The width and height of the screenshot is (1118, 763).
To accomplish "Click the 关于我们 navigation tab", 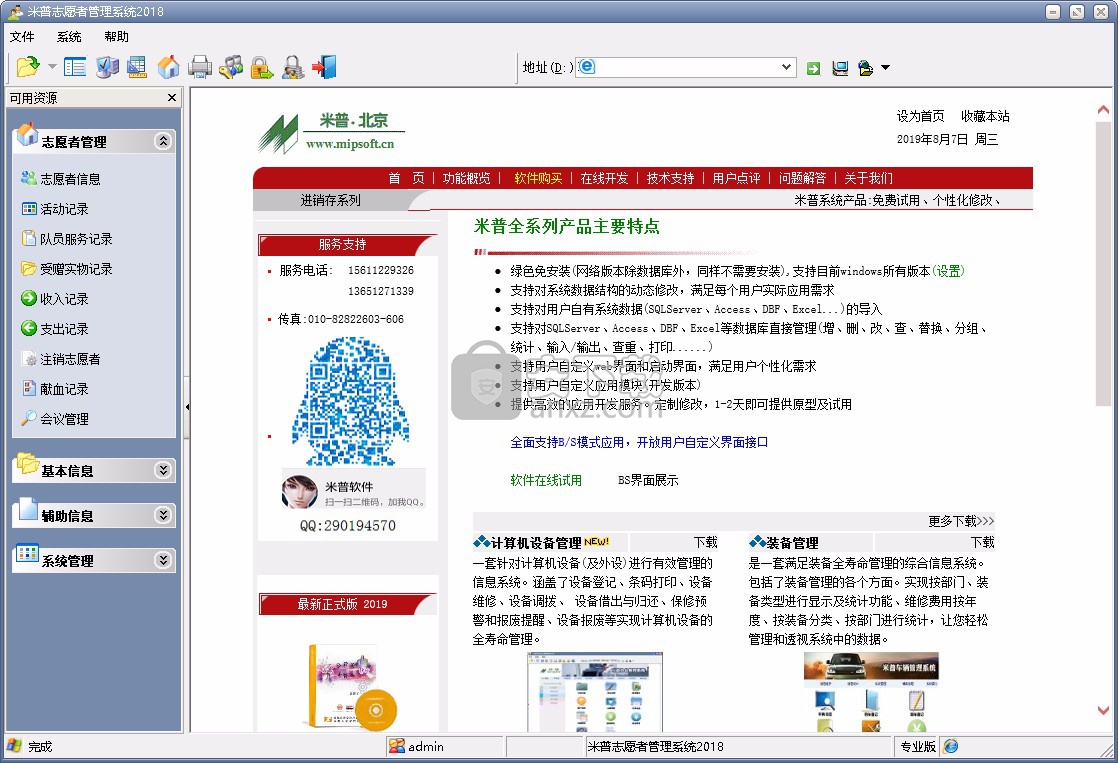I will coord(868,178).
